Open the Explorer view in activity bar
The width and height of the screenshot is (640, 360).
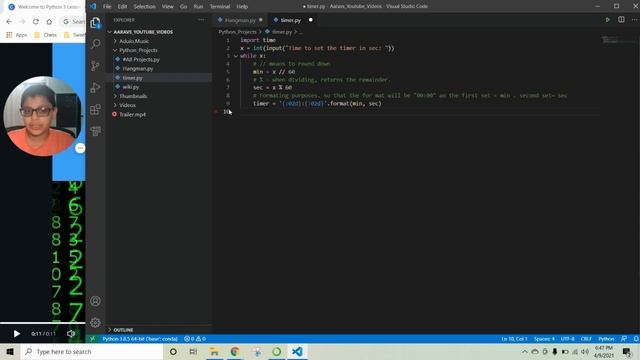pyautogui.click(x=95, y=23)
